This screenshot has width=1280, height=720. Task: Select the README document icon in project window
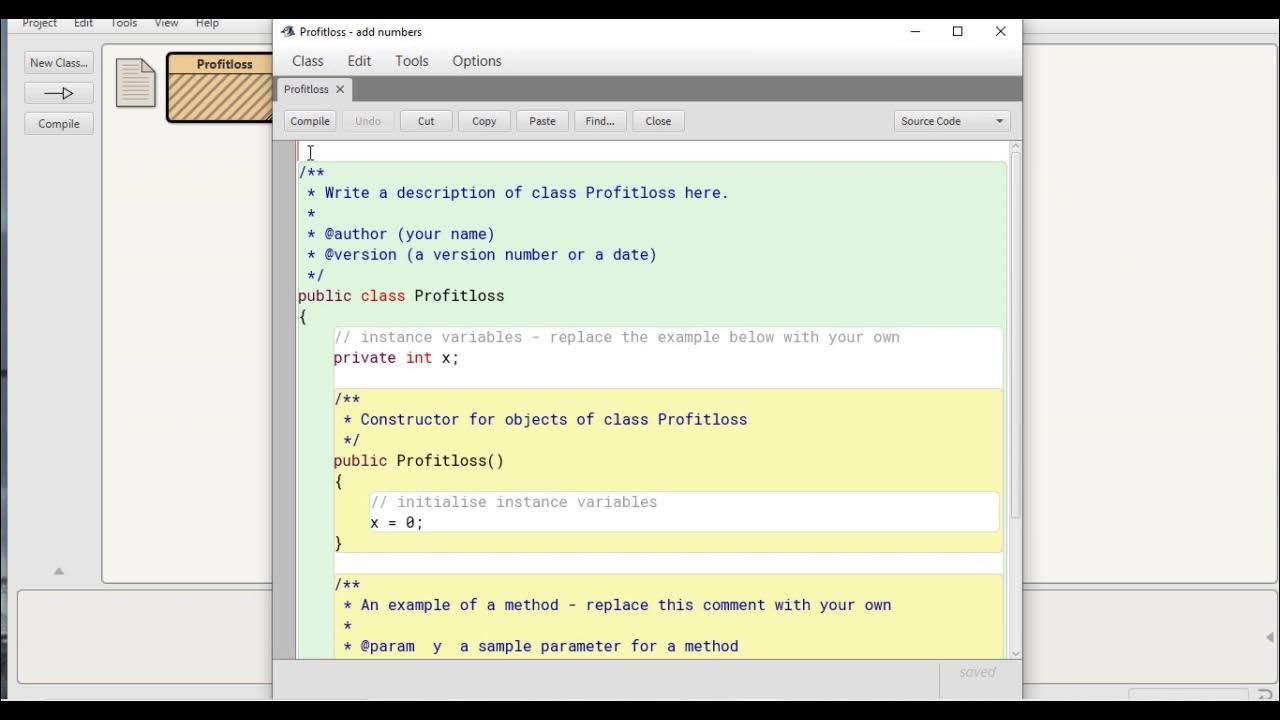[135, 83]
